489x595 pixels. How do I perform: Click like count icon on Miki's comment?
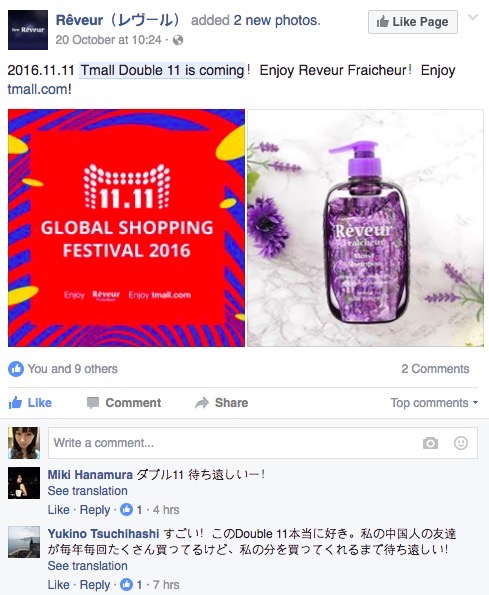click(126, 510)
